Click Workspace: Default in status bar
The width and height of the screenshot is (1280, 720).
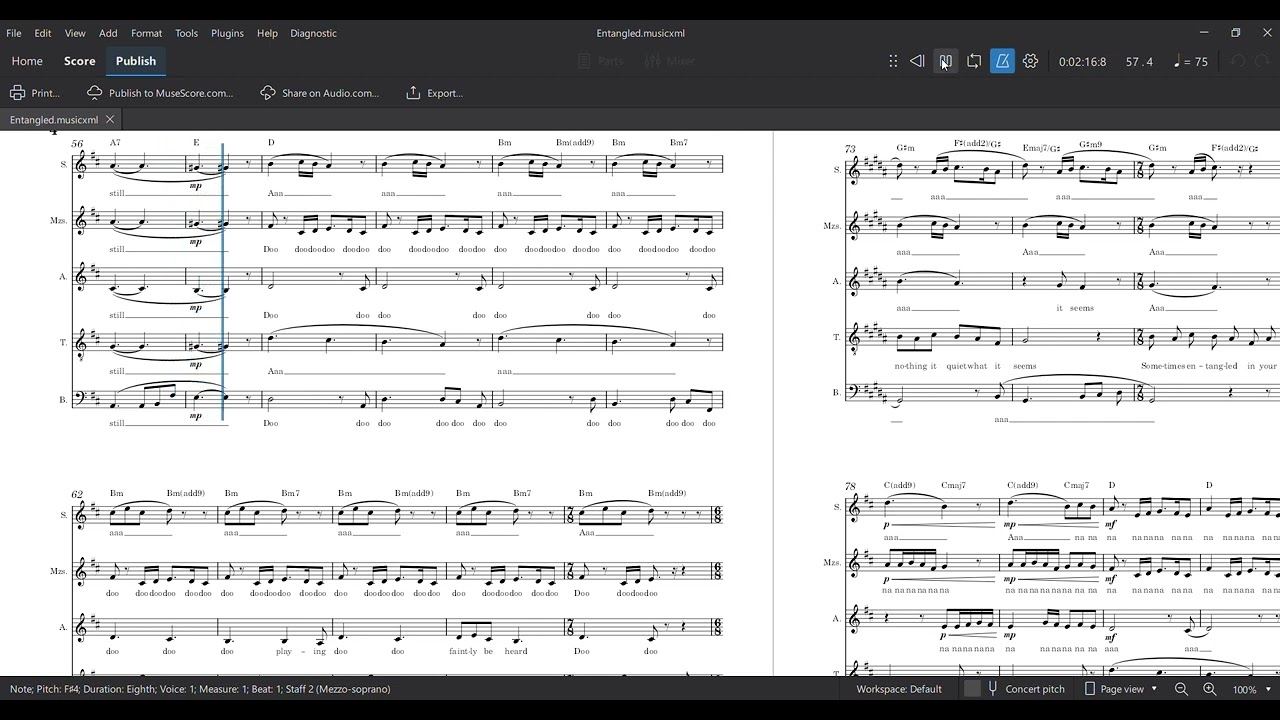899,689
